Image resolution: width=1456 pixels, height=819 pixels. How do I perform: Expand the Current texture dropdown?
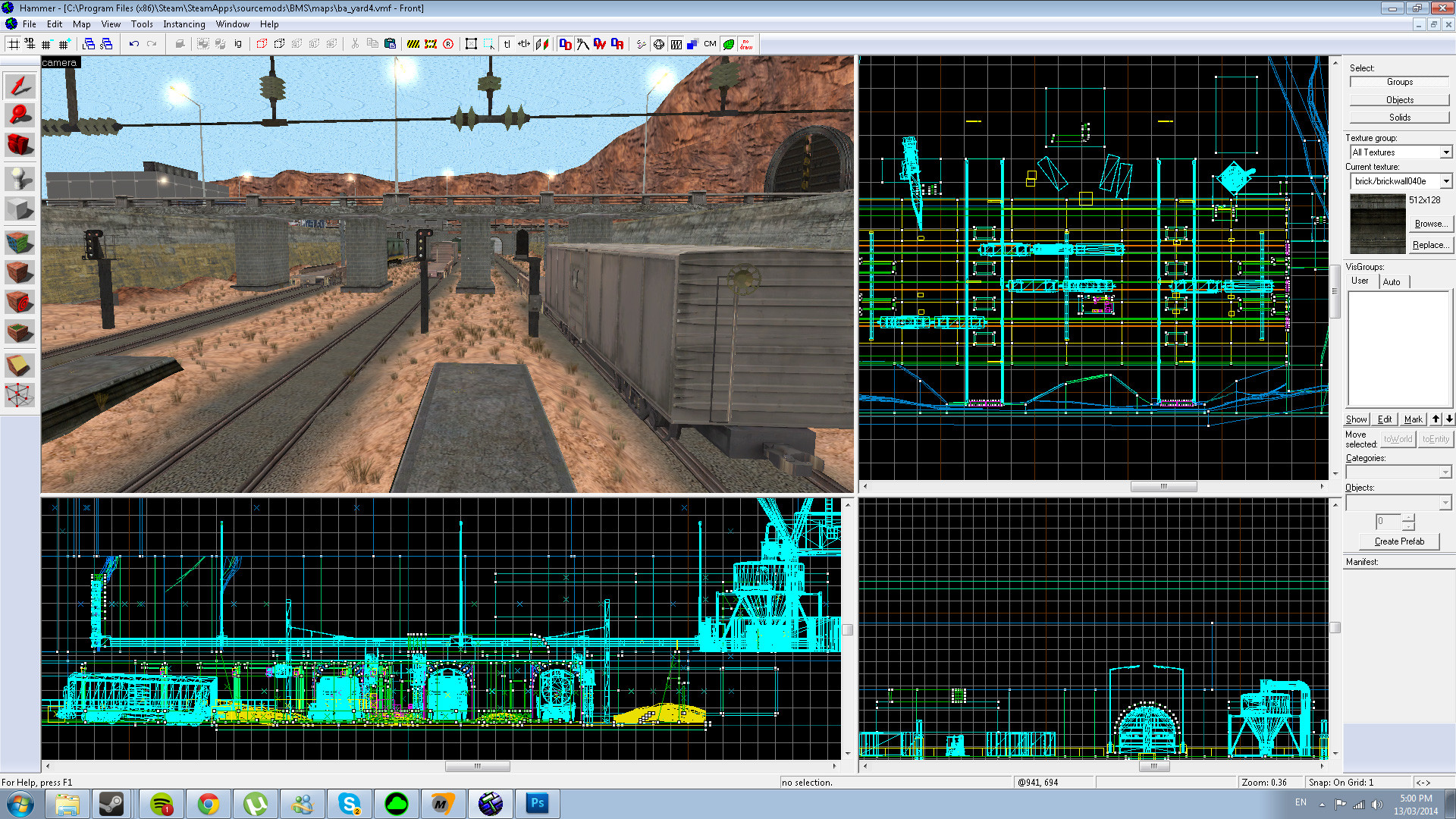[1445, 181]
